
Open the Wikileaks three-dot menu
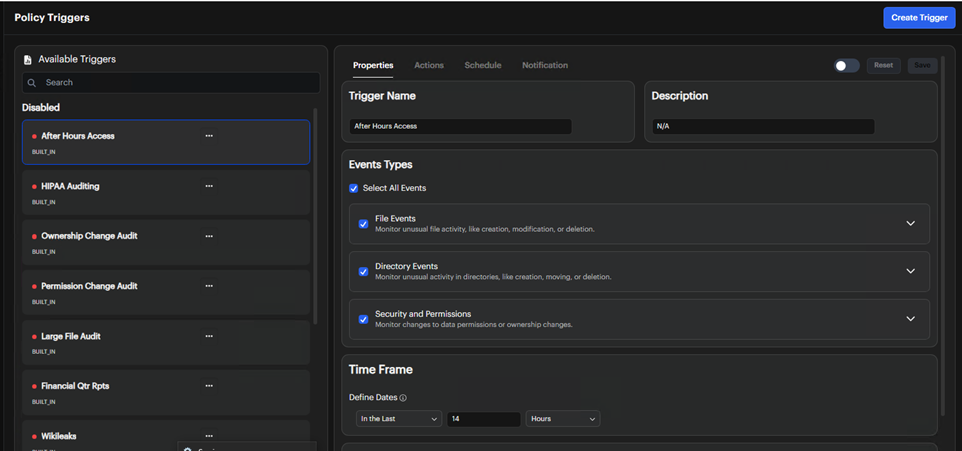coord(209,436)
